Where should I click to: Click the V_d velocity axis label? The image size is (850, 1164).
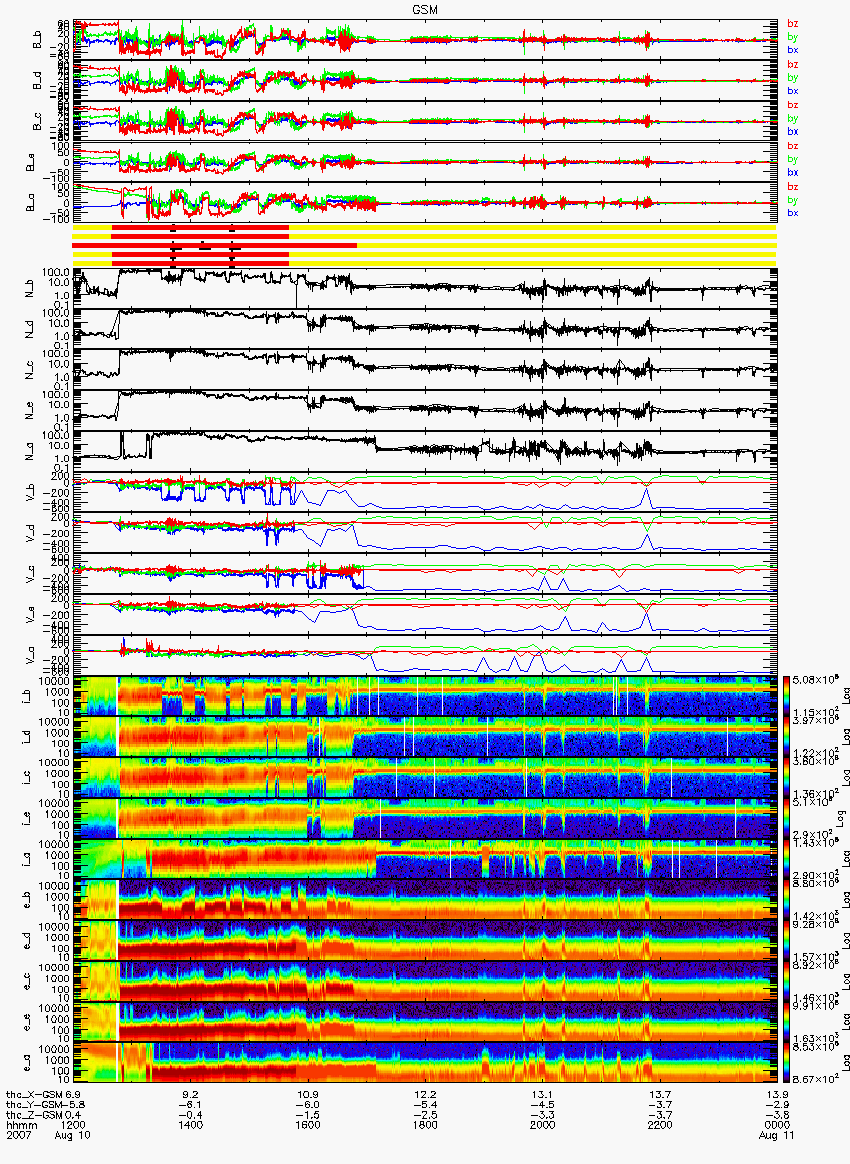(x=30, y=533)
